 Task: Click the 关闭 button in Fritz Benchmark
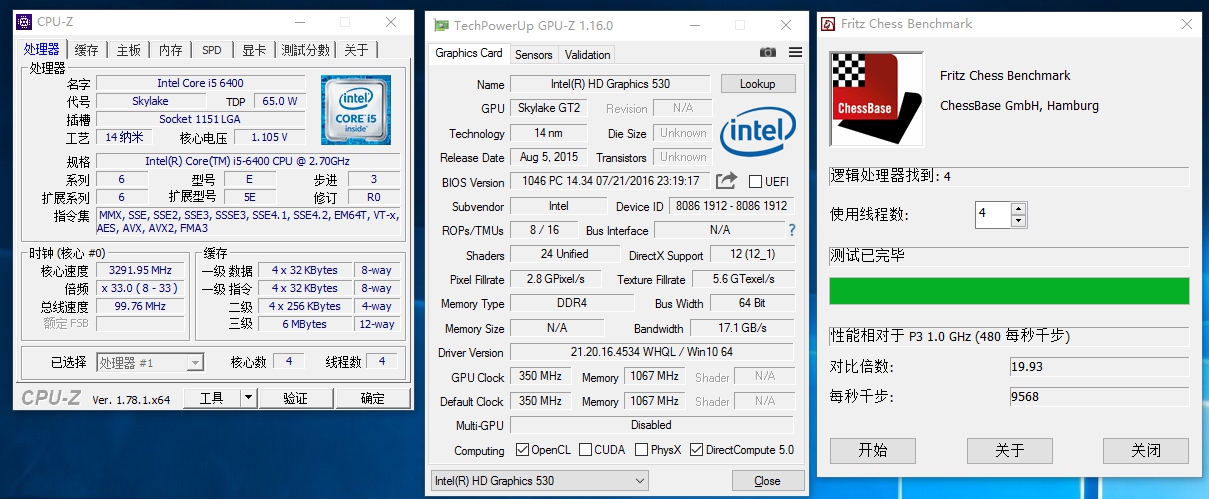[x=1146, y=450]
